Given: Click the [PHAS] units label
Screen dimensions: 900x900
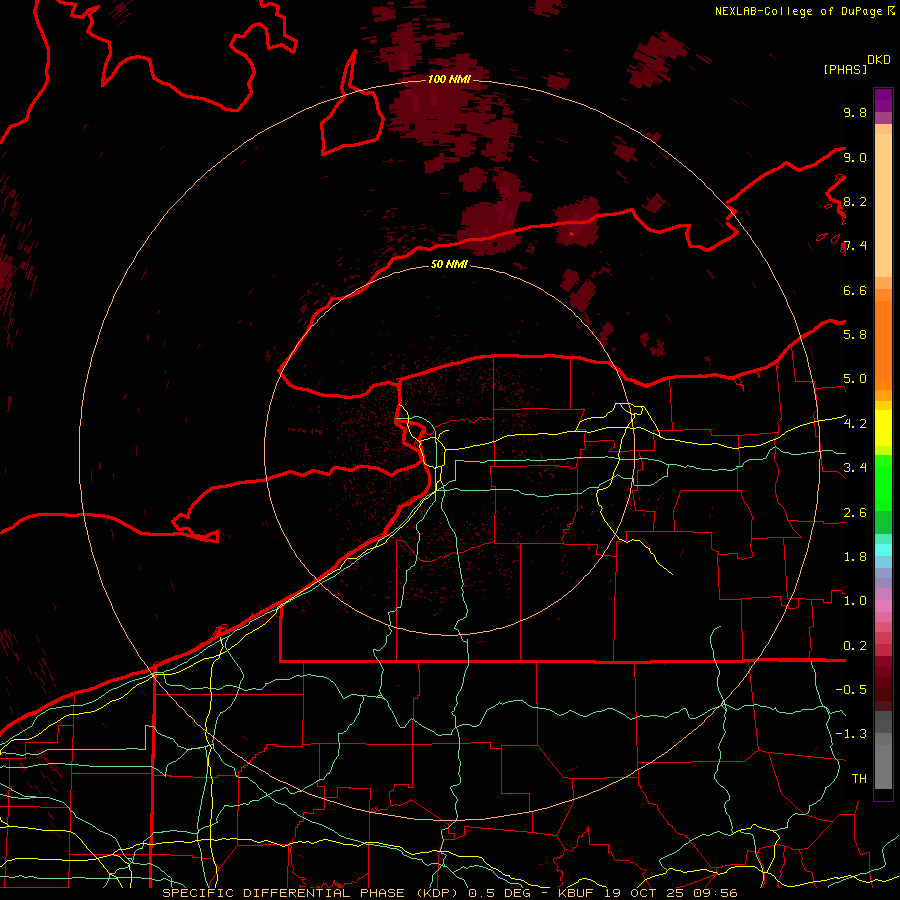Looking at the screenshot, I should tap(845, 69).
